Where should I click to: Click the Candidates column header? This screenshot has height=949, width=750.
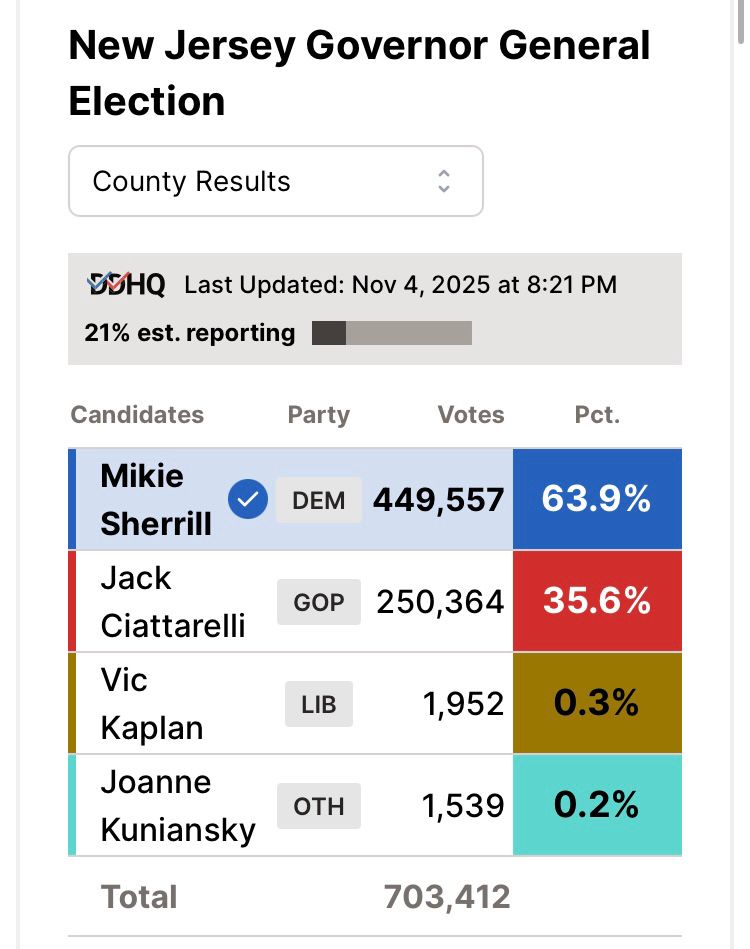coord(137,415)
